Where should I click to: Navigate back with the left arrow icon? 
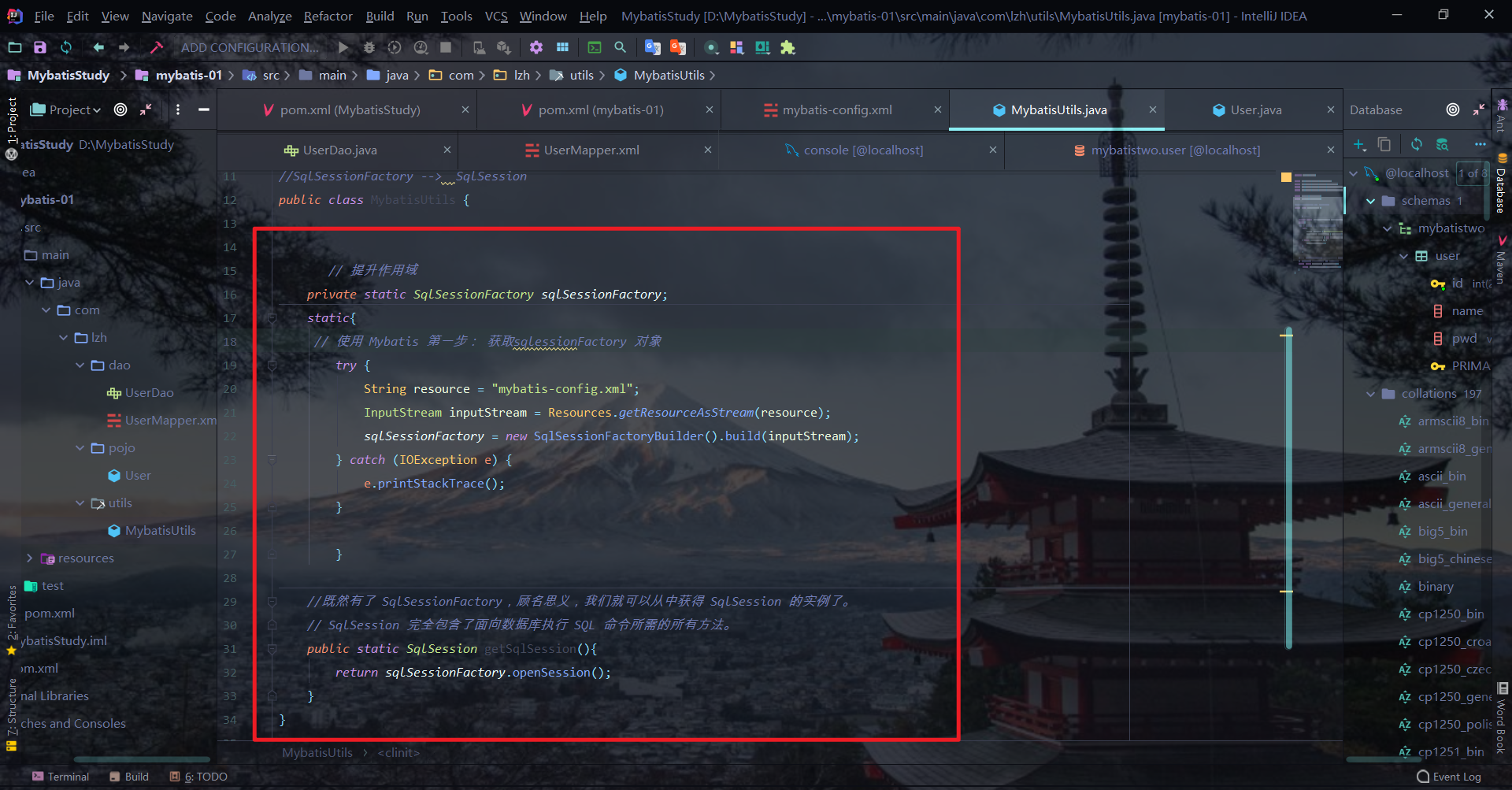[98, 47]
